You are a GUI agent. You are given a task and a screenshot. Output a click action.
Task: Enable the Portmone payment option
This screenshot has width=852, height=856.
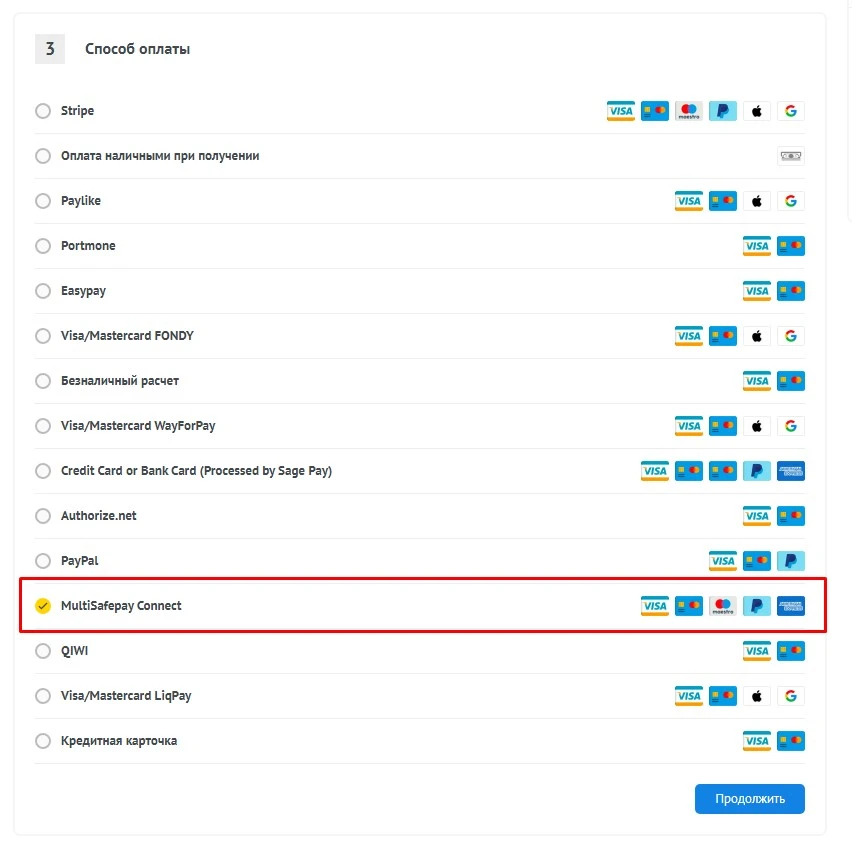42,245
